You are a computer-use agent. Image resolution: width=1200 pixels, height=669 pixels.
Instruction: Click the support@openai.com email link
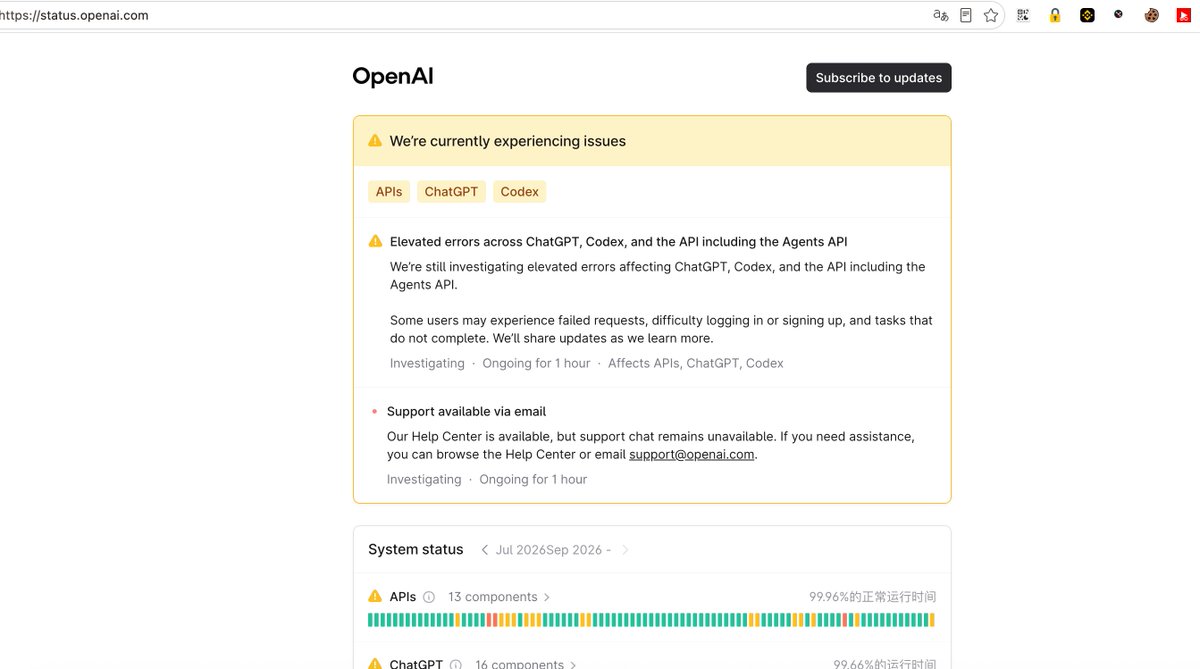pyautogui.click(x=691, y=454)
